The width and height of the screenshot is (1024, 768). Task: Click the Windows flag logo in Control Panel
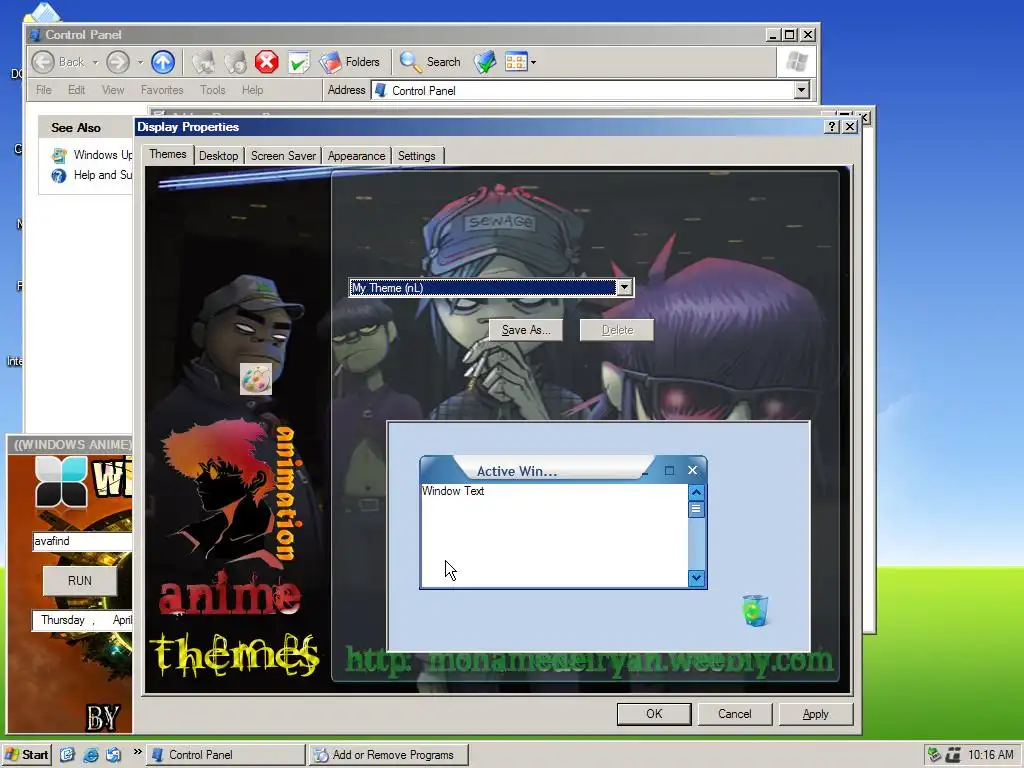796,62
